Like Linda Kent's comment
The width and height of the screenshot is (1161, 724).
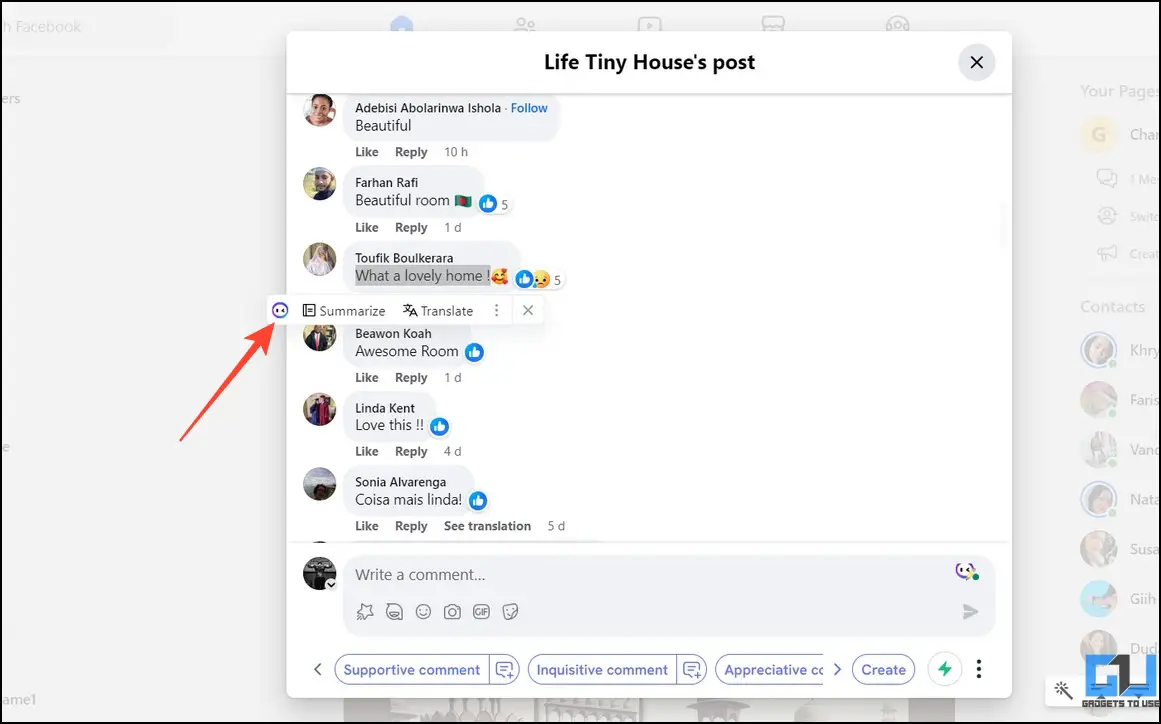(367, 452)
